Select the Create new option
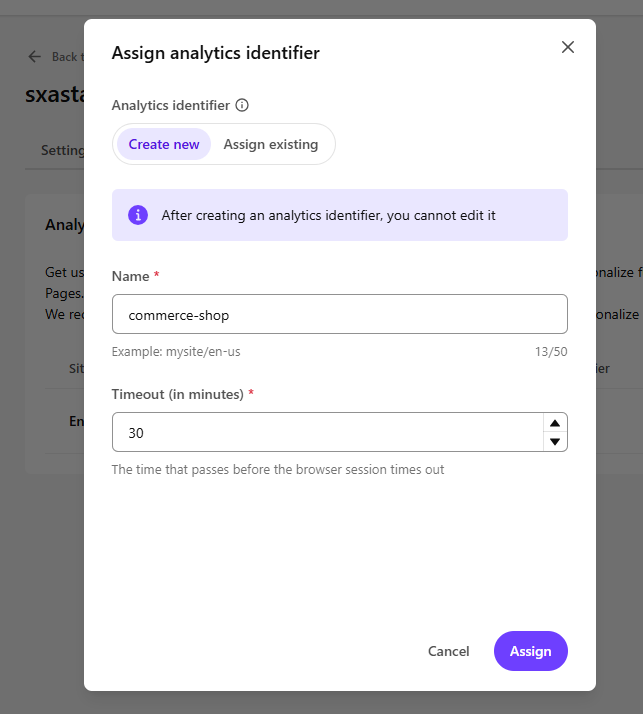Viewport: 643px width, 714px height. [164, 144]
